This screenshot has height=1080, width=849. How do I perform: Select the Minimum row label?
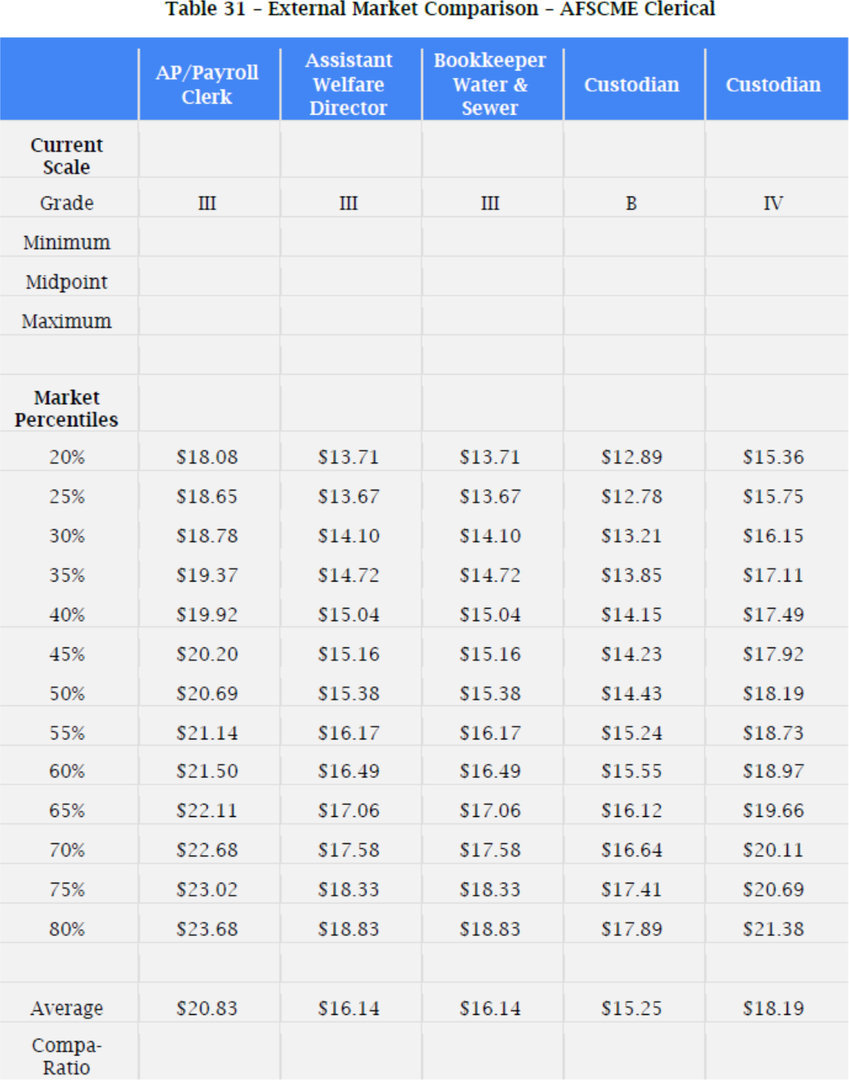pyautogui.click(x=67, y=243)
